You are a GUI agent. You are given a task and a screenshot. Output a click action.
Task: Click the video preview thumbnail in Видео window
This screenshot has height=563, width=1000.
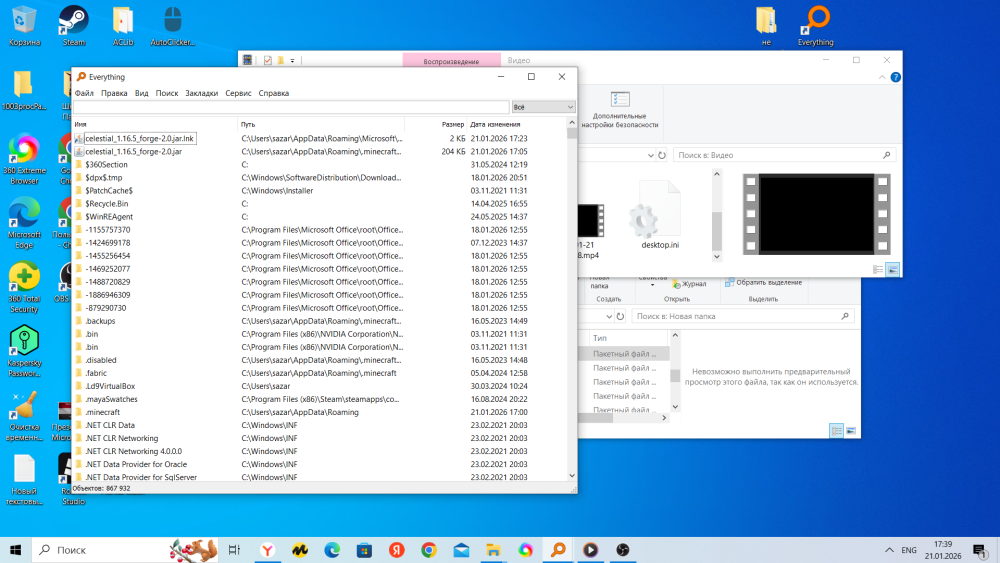[x=816, y=215]
